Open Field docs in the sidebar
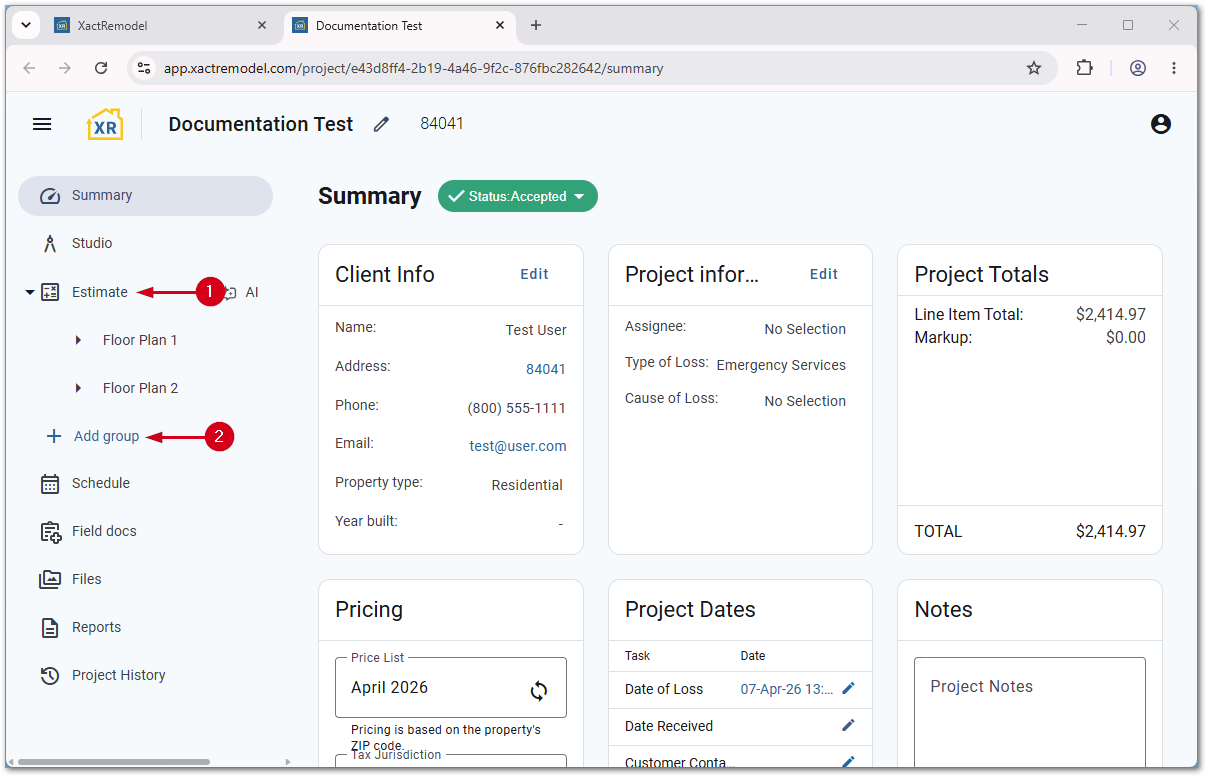The height and width of the screenshot is (777, 1207). pyautogui.click(x=104, y=531)
